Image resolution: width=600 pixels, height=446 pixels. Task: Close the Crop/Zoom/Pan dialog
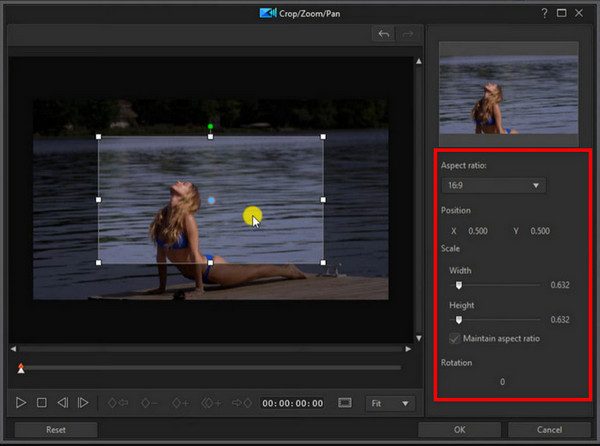click(x=579, y=13)
